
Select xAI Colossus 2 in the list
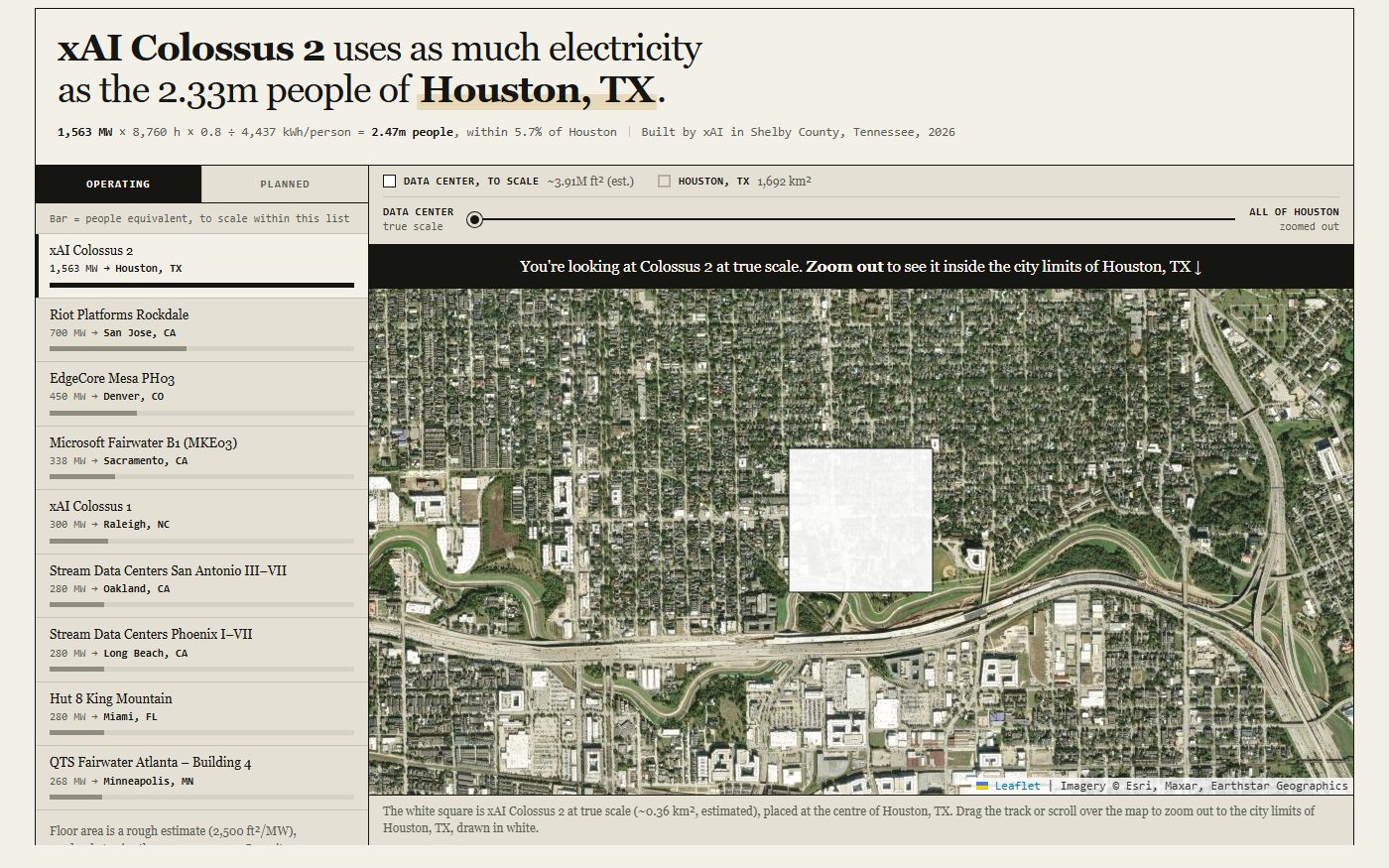pos(202,266)
